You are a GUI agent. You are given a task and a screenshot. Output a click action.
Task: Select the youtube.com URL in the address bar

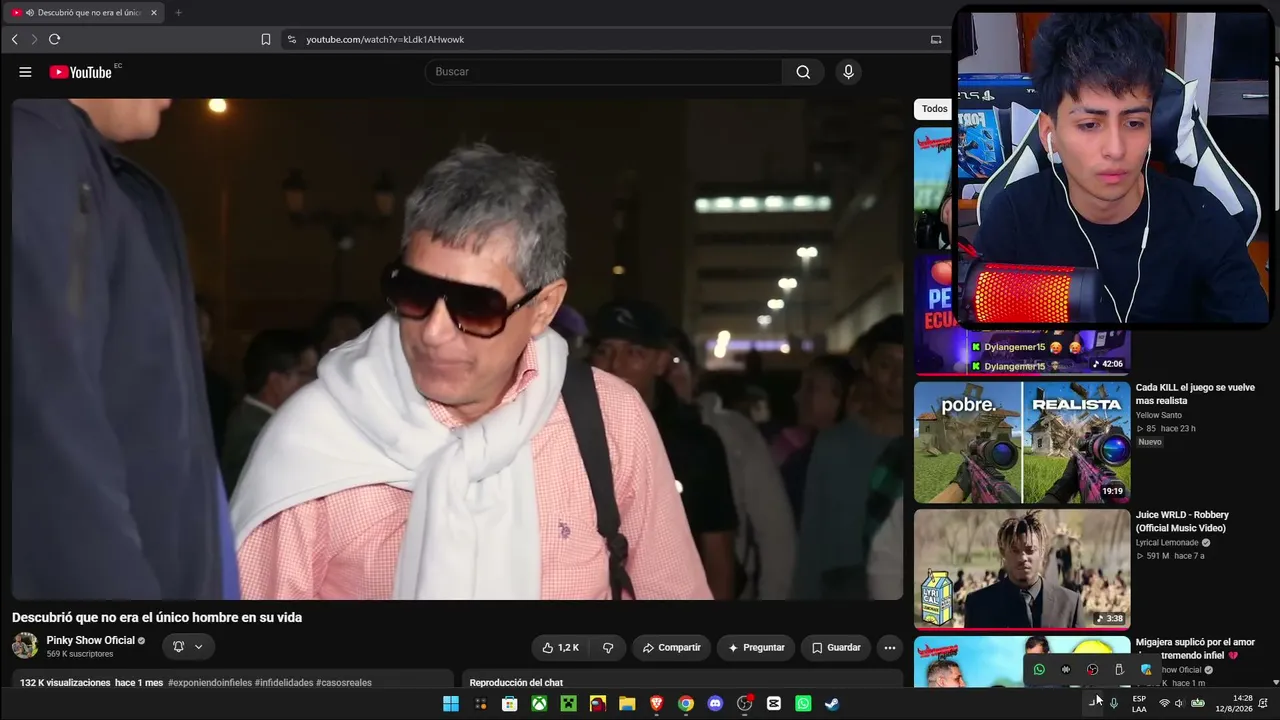point(385,39)
